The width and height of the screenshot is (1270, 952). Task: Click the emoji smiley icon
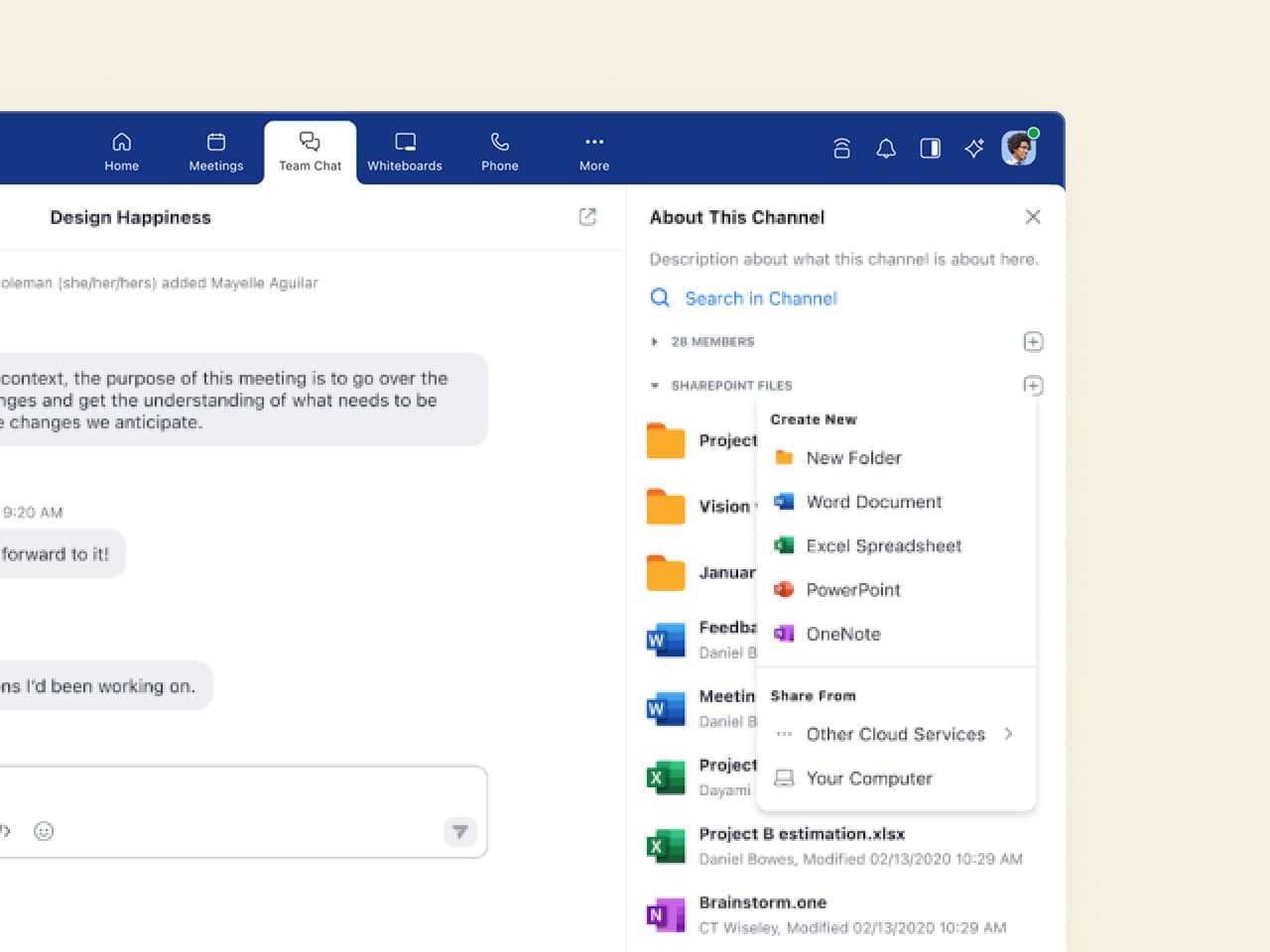tap(44, 831)
